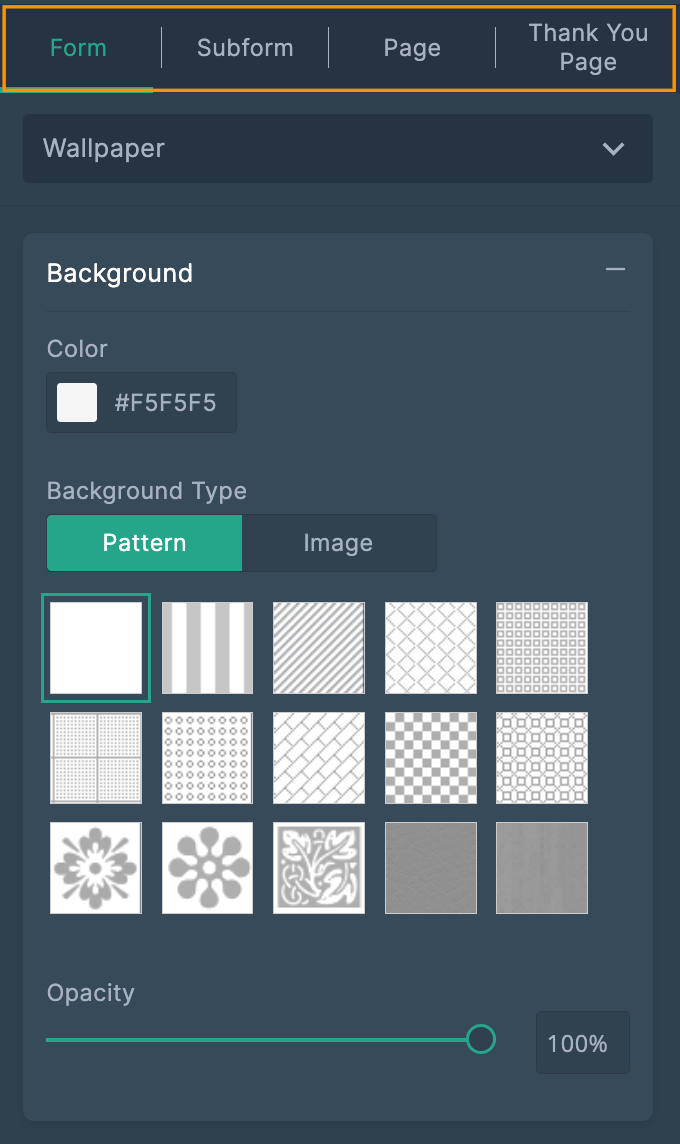Choose the diamond lattice pattern
This screenshot has width=680, height=1144.
430,648
